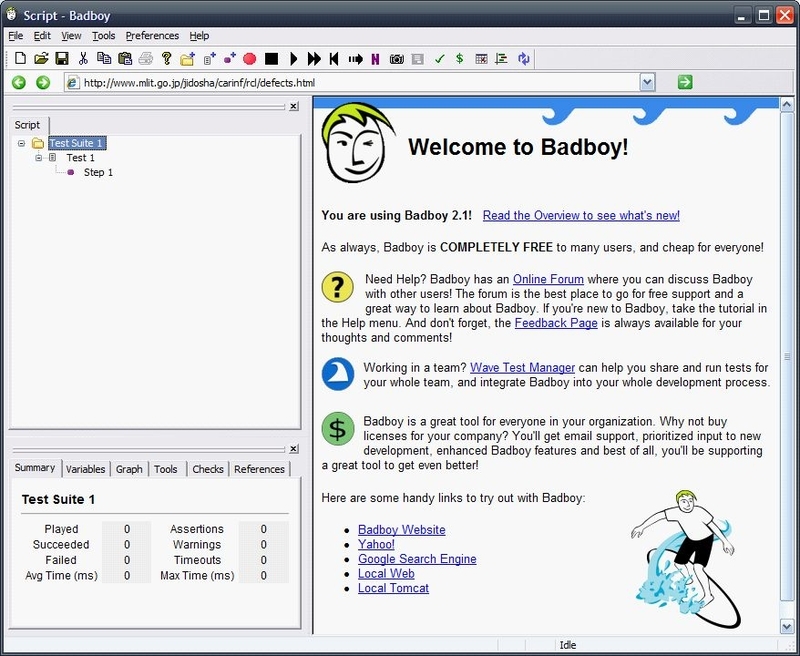This screenshot has width=800, height=656.
Task: Click the blue refresh arrows toolbar icon
Action: click(x=523, y=59)
